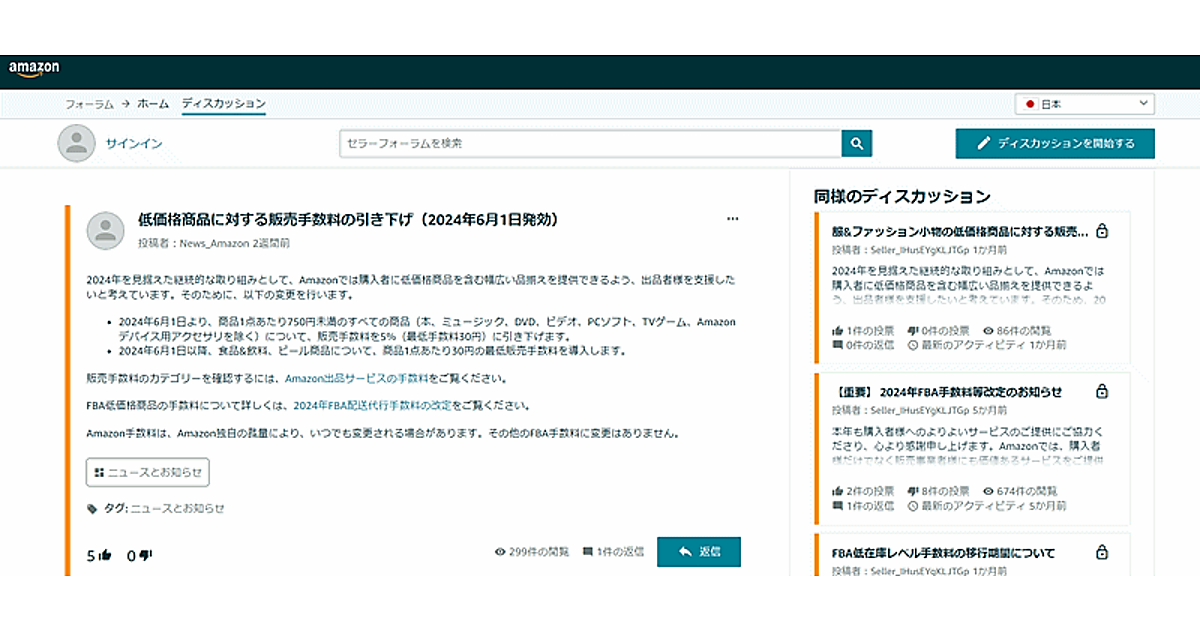
Task: Open the three-dot post options menu
Action: pos(732,219)
